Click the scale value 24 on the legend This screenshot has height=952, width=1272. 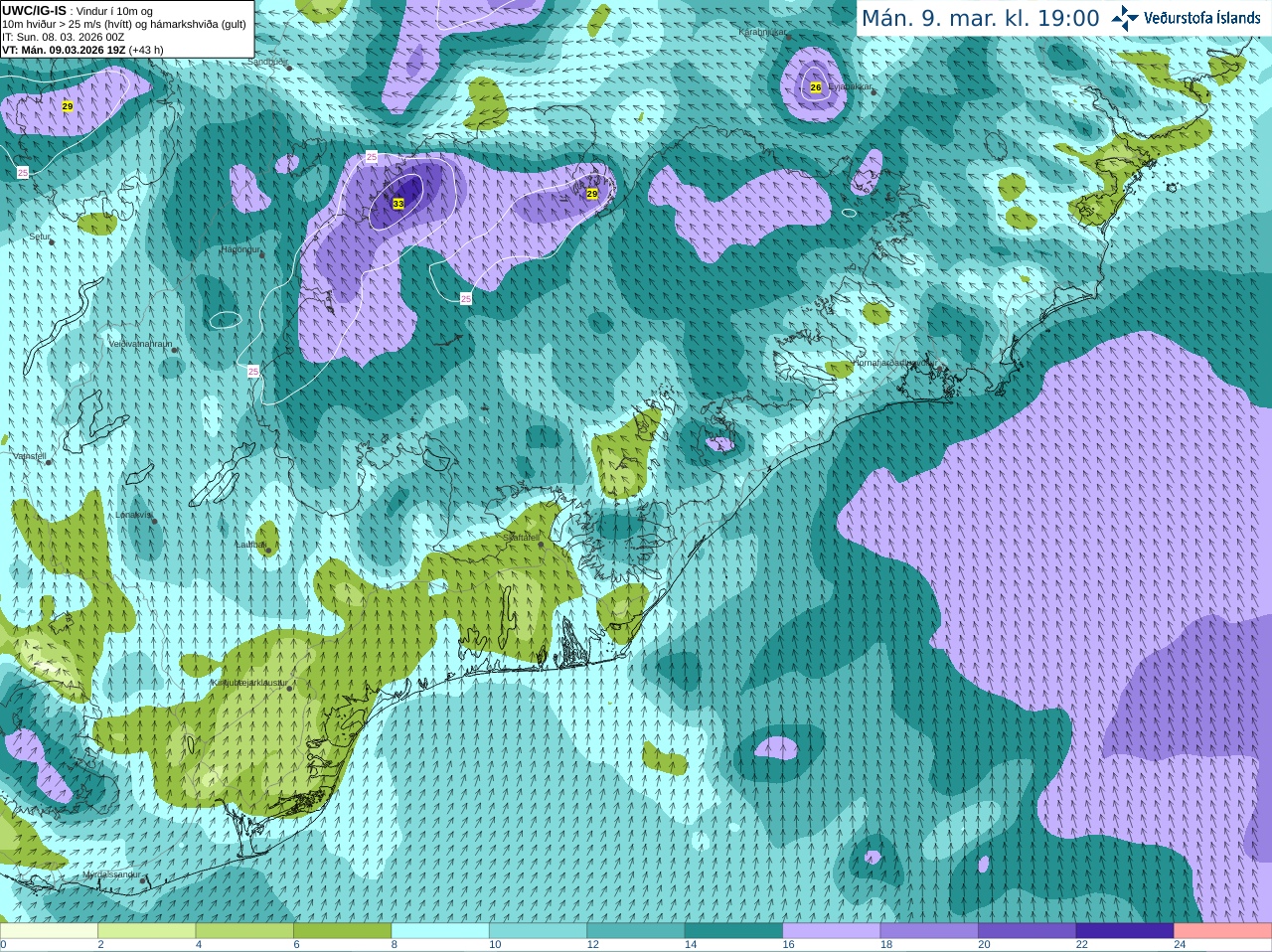tap(1180, 945)
